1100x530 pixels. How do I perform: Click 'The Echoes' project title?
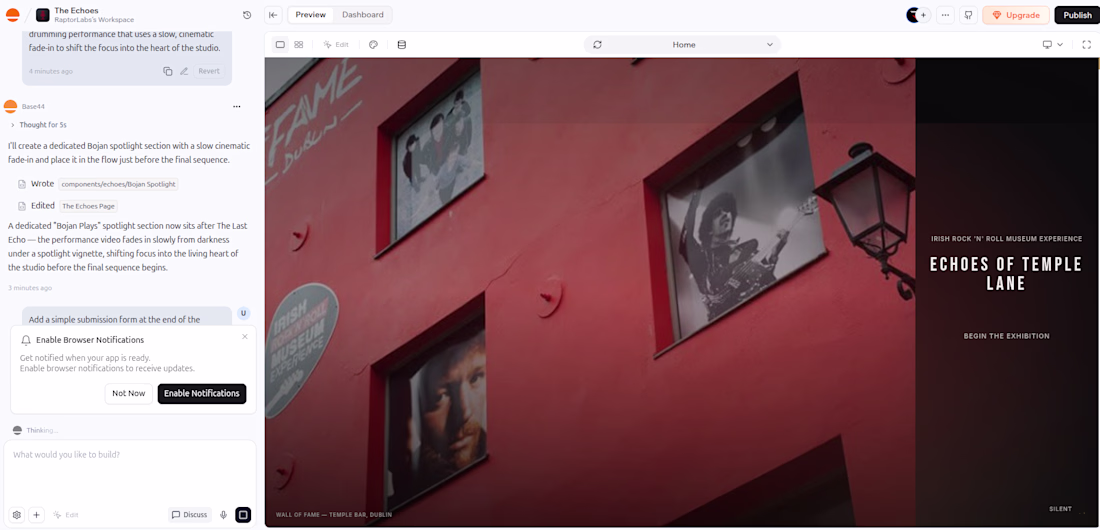76,11
